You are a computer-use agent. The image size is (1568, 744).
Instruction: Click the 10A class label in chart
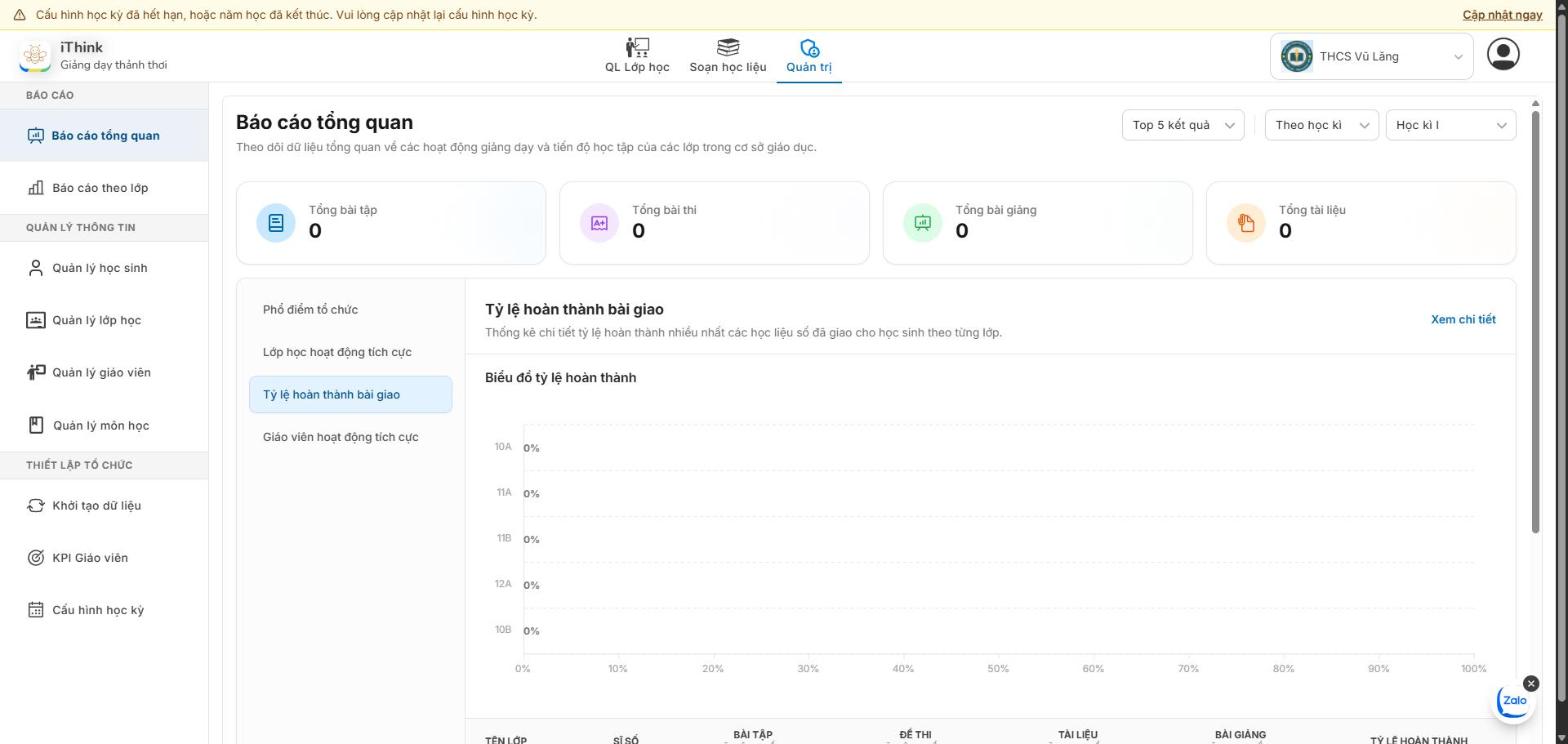[503, 447]
